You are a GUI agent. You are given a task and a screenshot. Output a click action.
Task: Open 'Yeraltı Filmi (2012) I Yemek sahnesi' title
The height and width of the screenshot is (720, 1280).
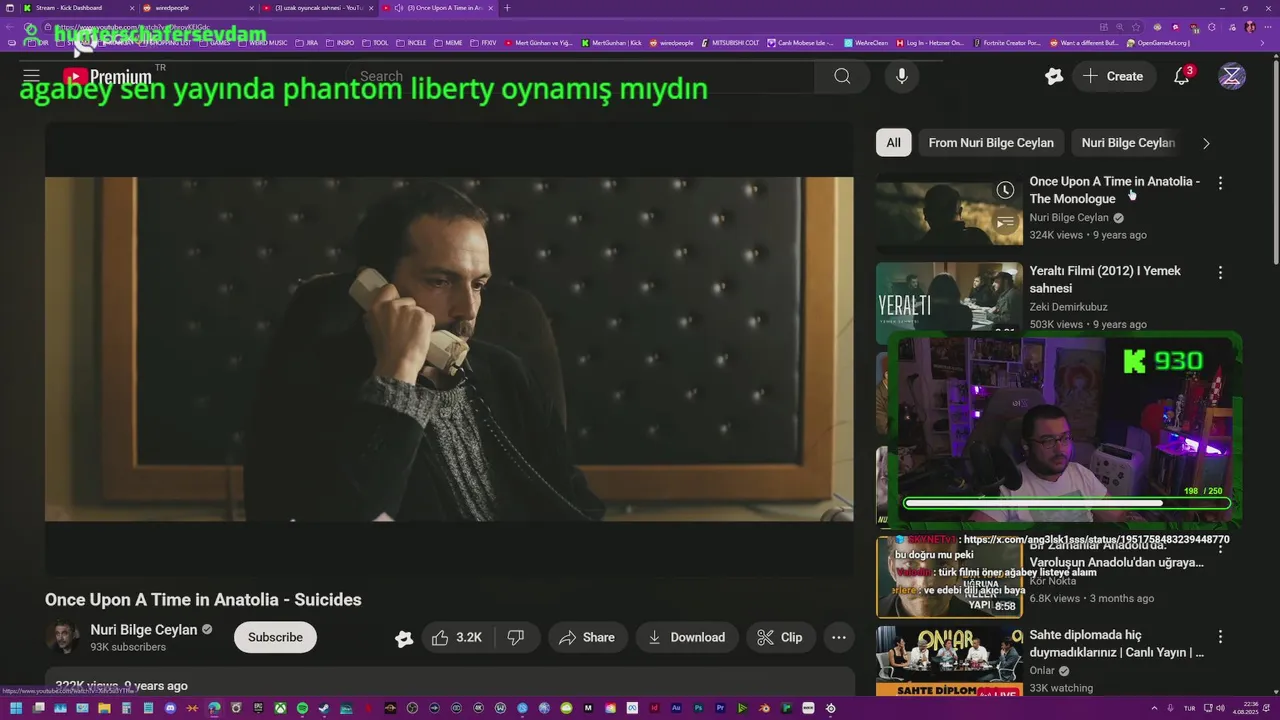1105,279
